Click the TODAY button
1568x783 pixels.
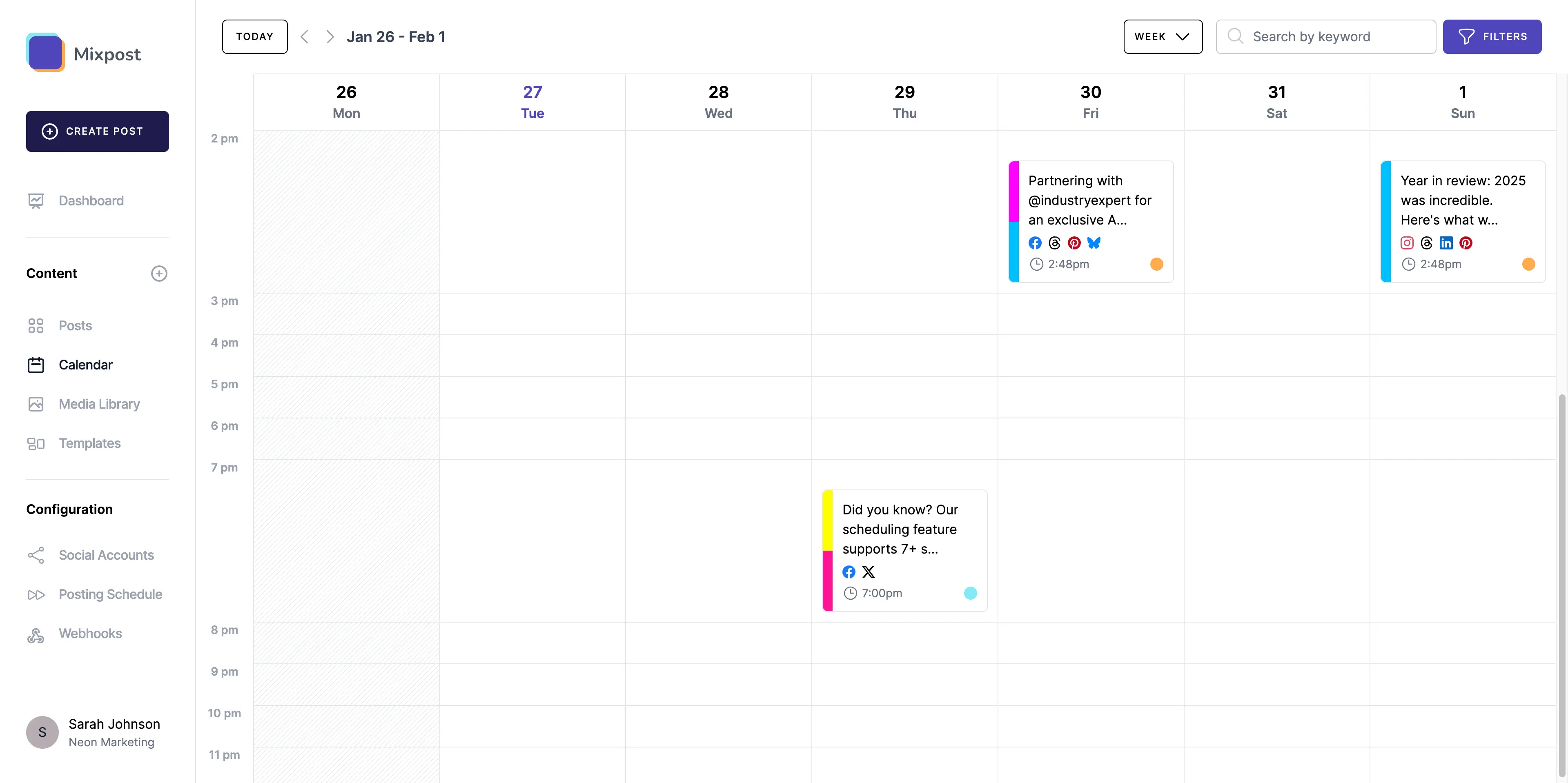pos(254,36)
